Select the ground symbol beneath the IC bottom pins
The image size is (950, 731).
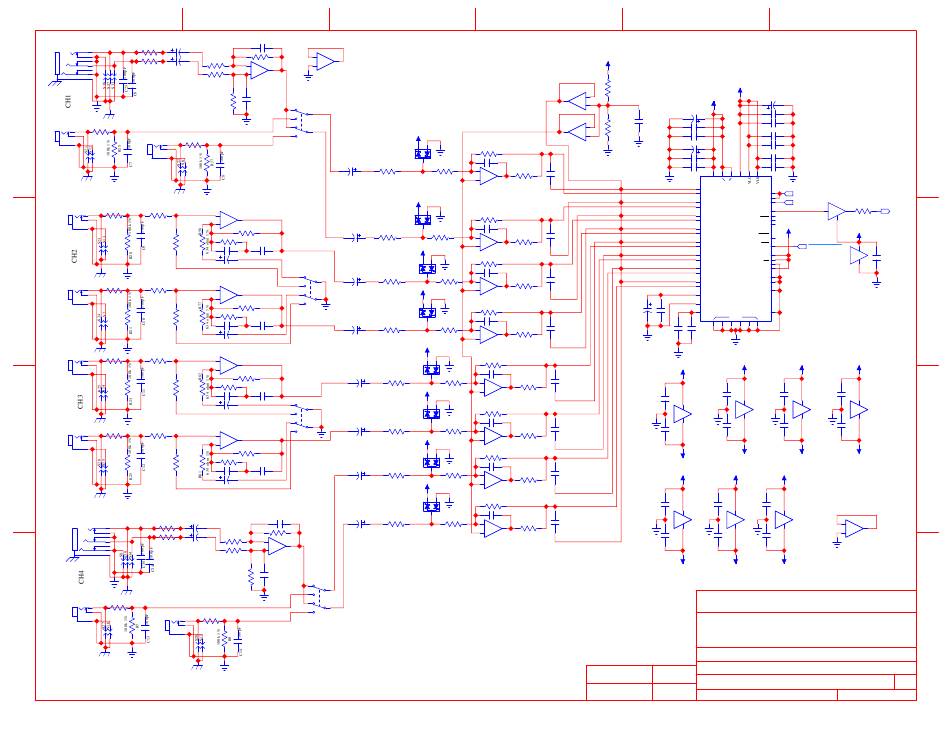pyautogui.click(x=736, y=340)
